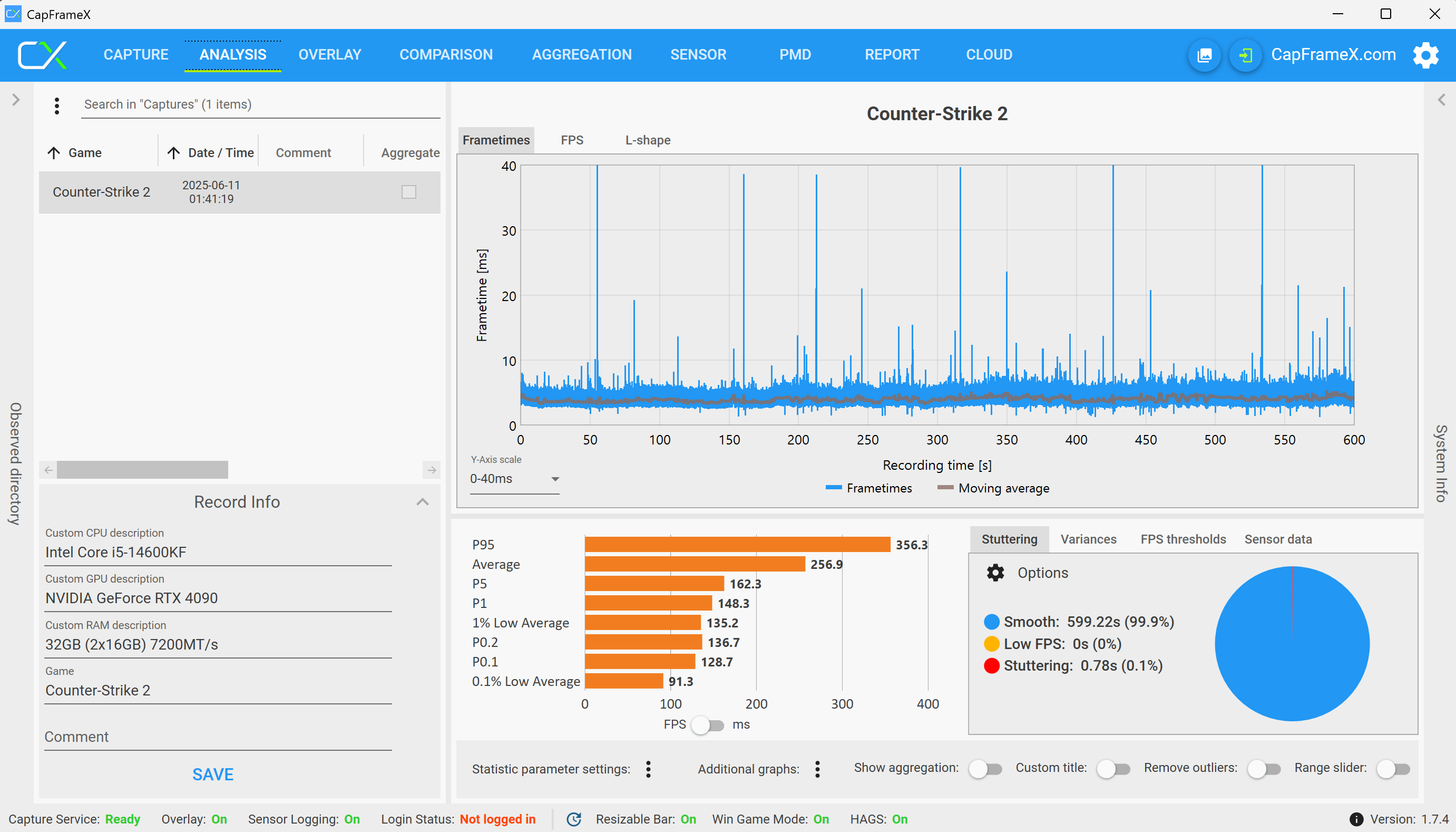Click the captures search field
Viewport: 1456px width, 832px height.
click(x=260, y=104)
